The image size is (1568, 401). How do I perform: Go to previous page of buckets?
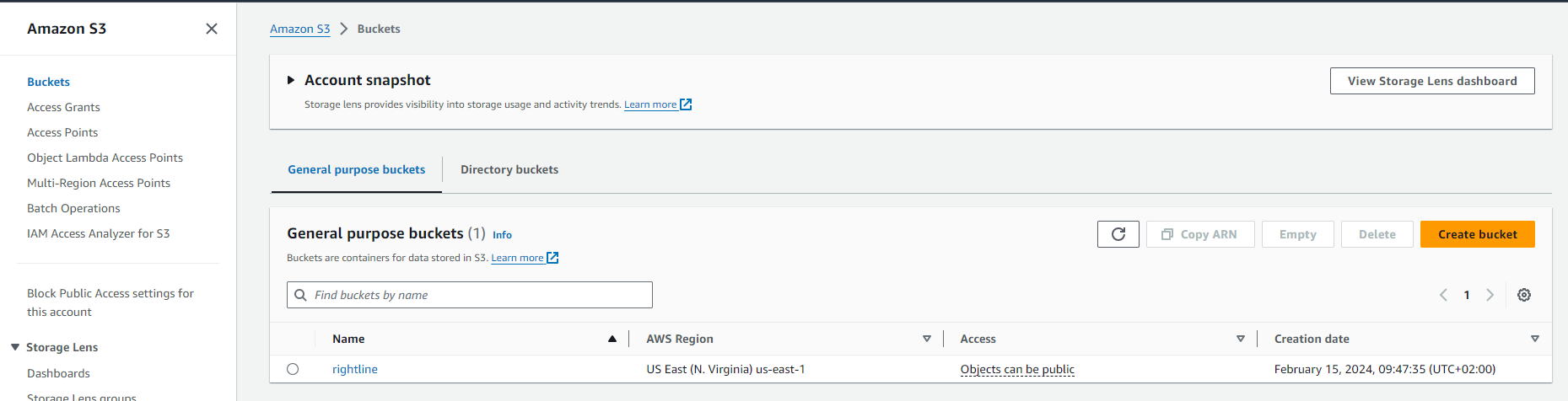coord(1443,295)
